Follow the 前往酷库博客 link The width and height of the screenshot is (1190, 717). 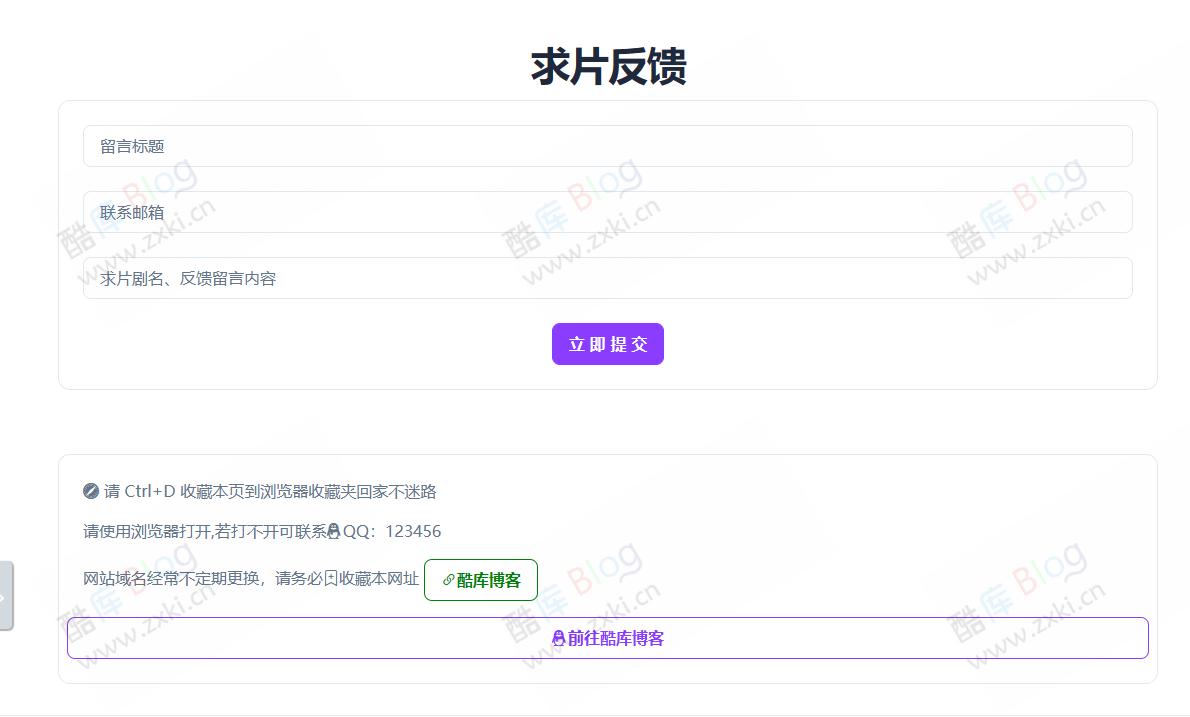[x=608, y=638]
